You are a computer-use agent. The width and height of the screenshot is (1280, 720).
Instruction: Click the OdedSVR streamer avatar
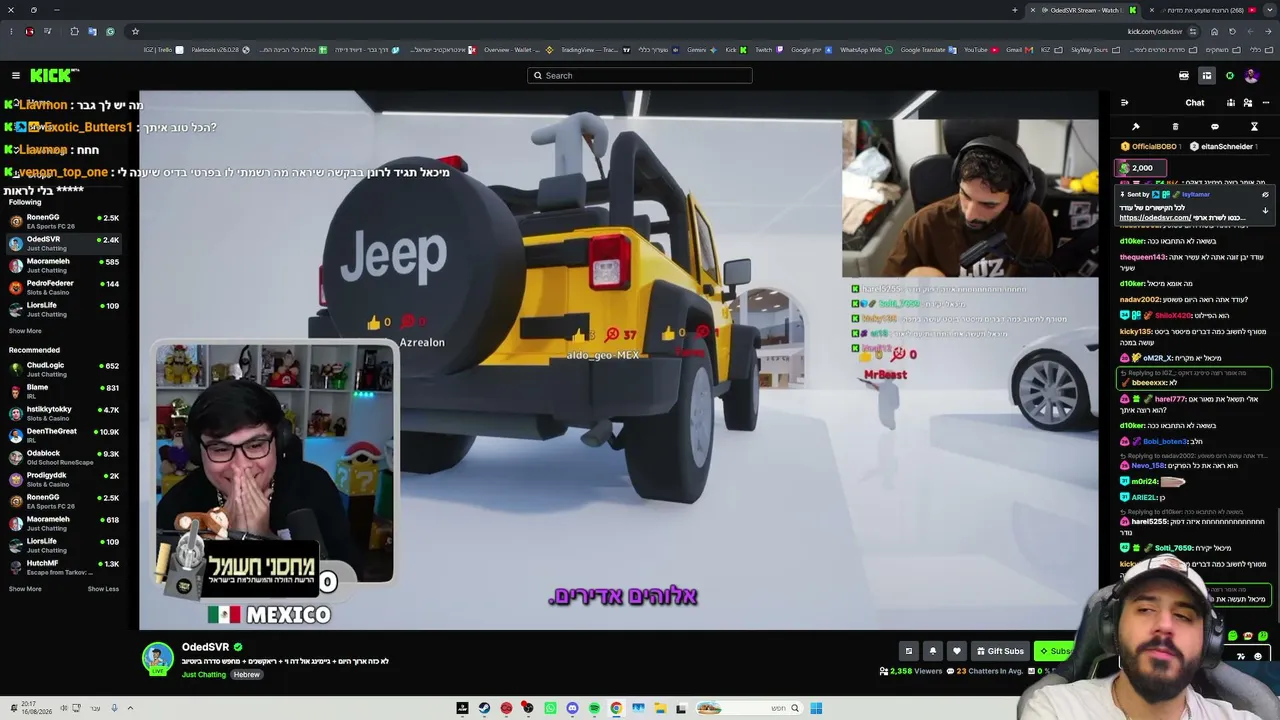click(157, 657)
